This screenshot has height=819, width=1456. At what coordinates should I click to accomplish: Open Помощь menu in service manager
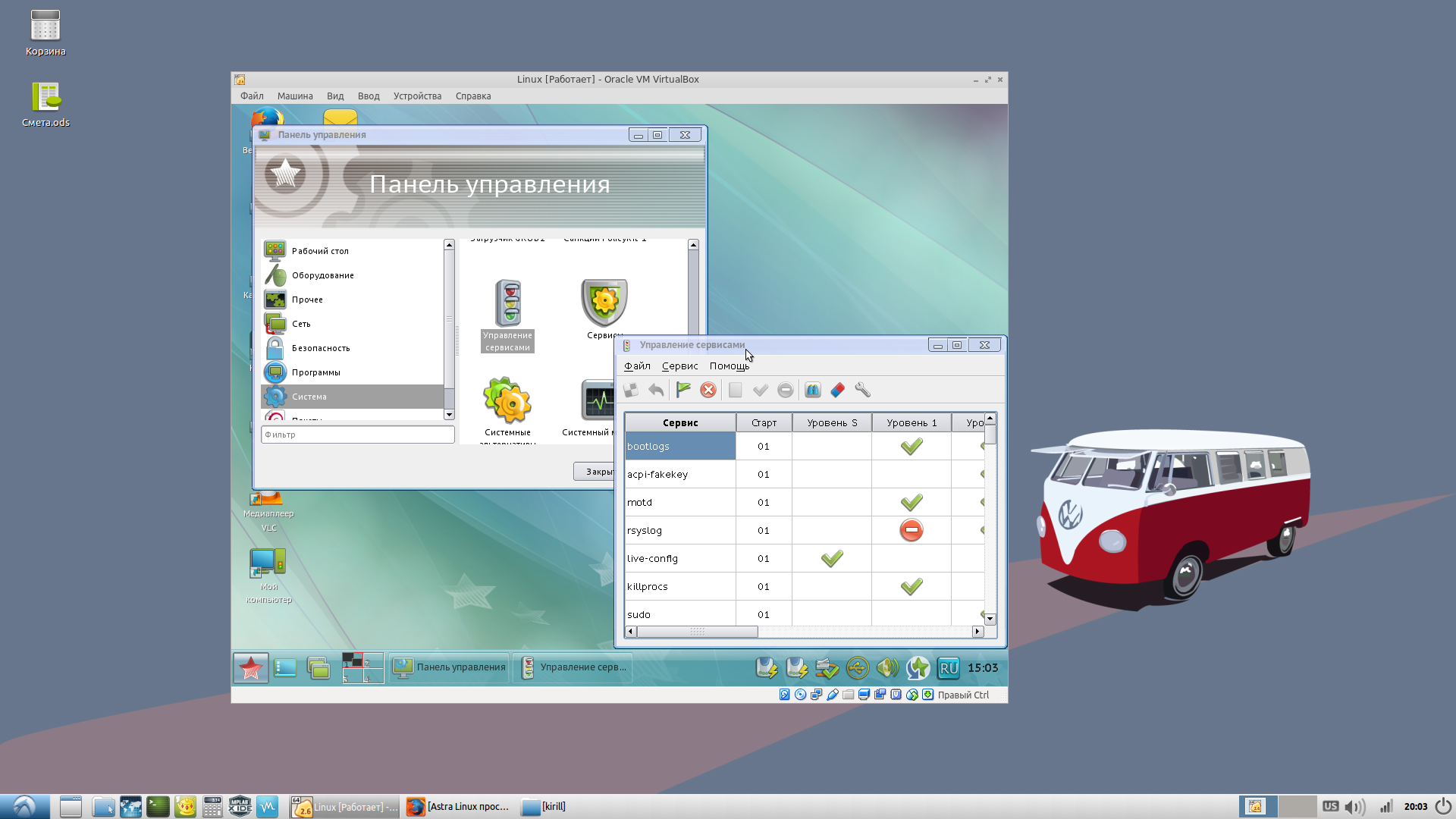coord(729,366)
